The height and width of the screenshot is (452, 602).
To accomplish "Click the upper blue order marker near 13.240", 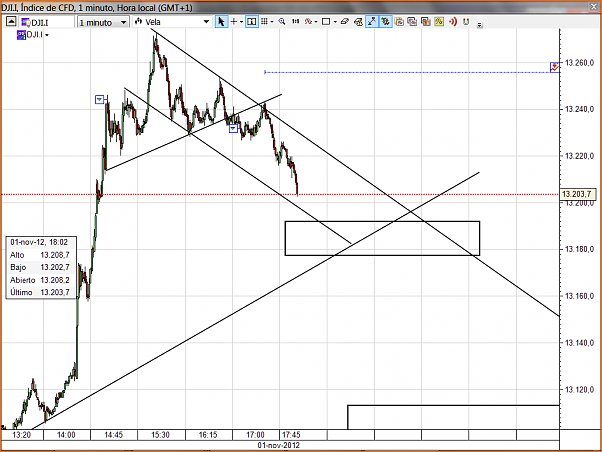I will (x=99, y=100).
